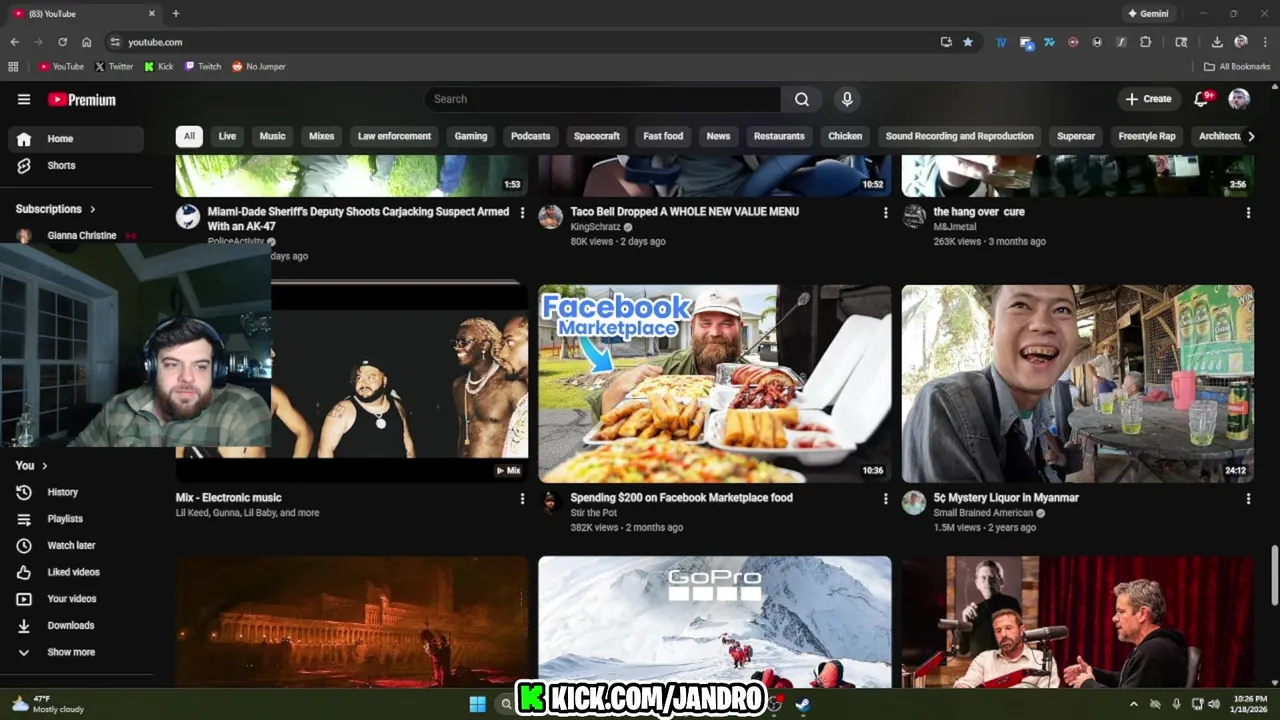Expand the You section chevron
Image resolution: width=1280 pixels, height=720 pixels.
44,465
